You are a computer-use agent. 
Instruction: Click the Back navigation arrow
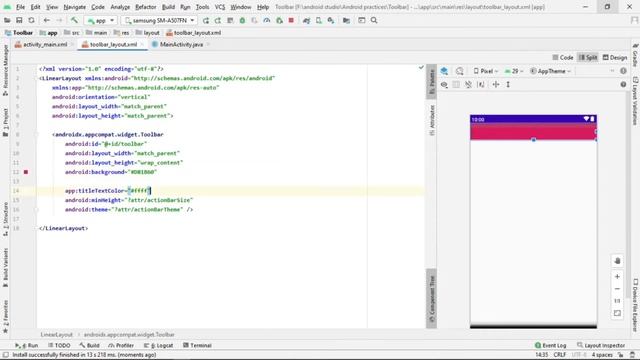47,20
